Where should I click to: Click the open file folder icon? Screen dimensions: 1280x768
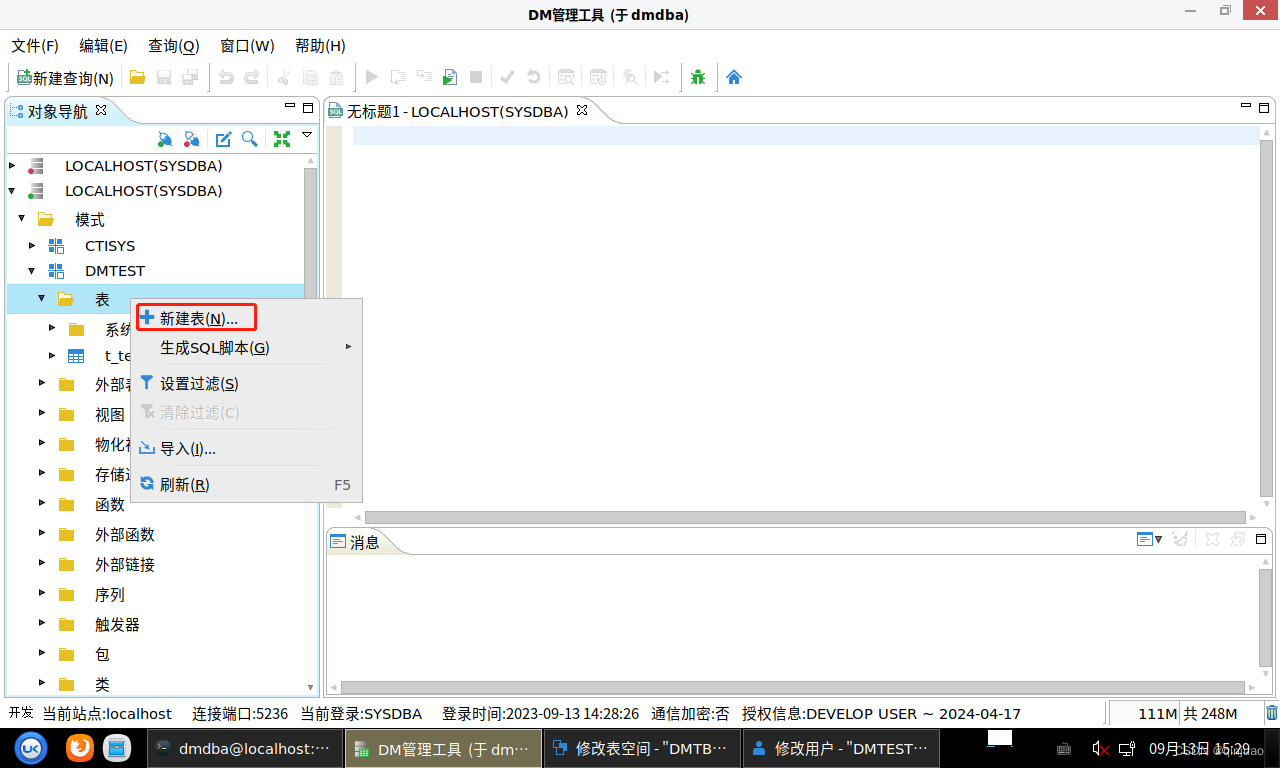click(138, 77)
